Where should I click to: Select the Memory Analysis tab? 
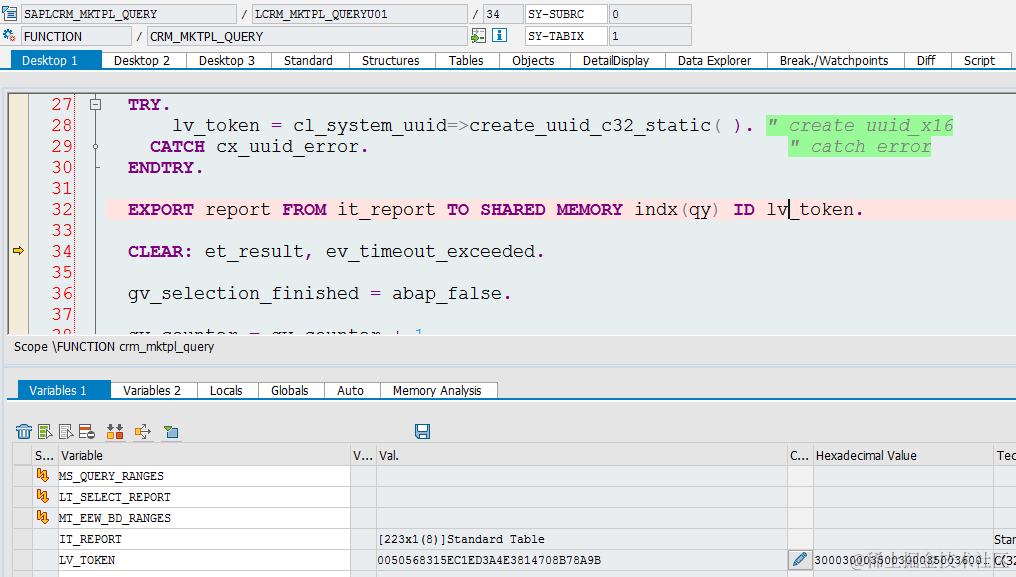(437, 390)
